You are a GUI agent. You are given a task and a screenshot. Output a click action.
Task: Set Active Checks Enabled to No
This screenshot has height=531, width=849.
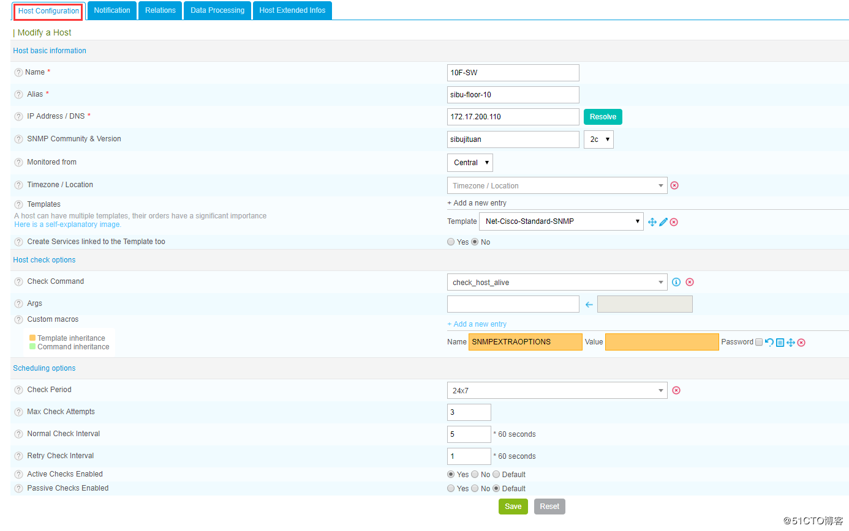tap(475, 474)
